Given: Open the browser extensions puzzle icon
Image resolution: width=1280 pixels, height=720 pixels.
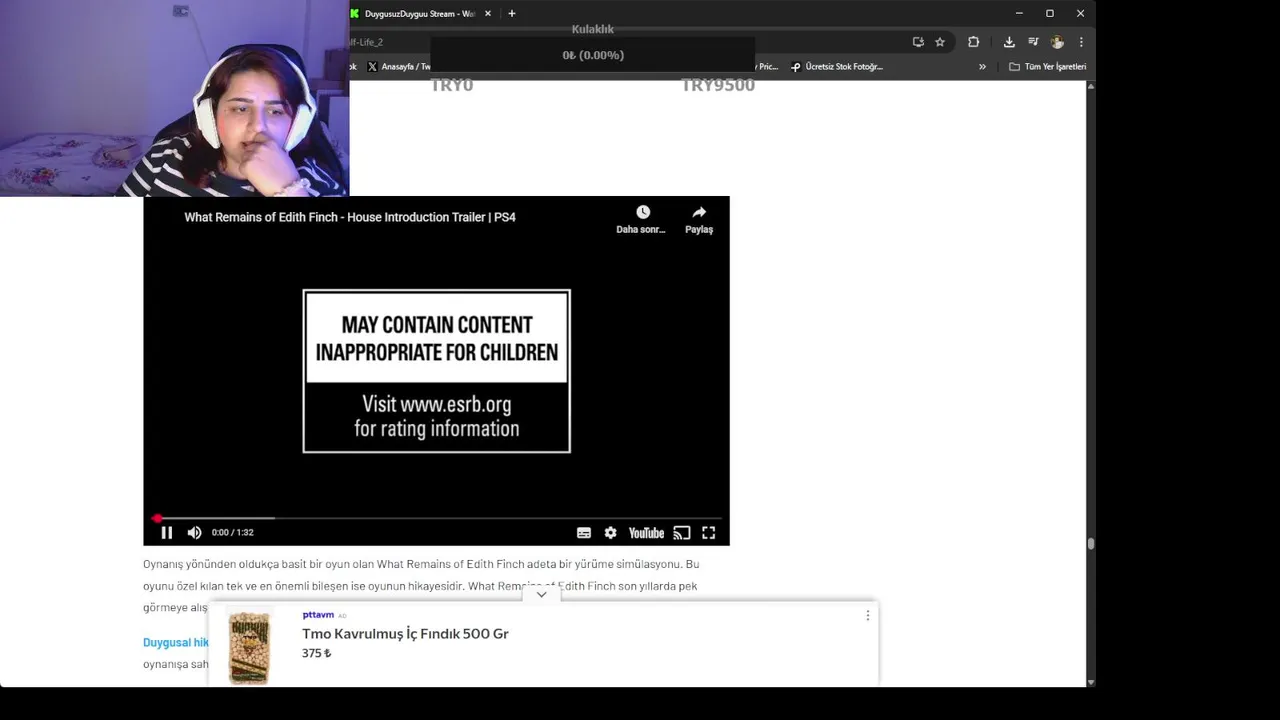Looking at the screenshot, I should click(x=973, y=42).
